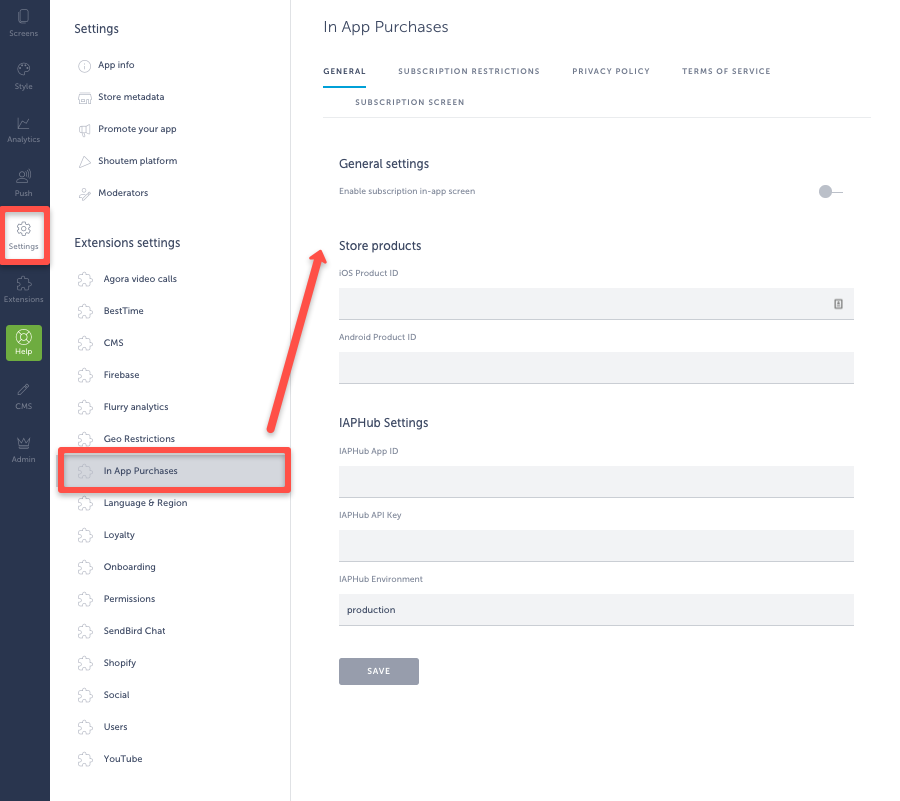The height and width of the screenshot is (801, 900).
Task: Click the green Help lifebuoy button
Action: 24,343
